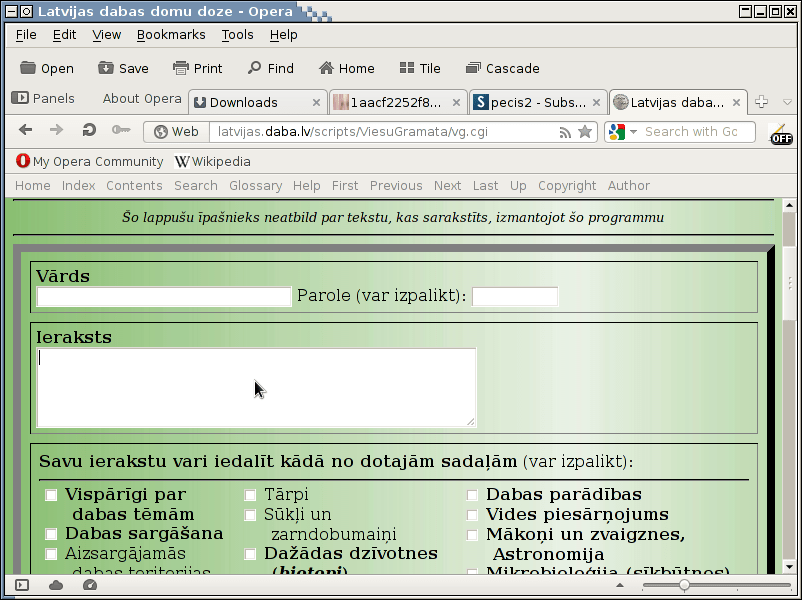Toggle the OFF turbo/edit icon
802x600 pixels.
click(x=781, y=134)
